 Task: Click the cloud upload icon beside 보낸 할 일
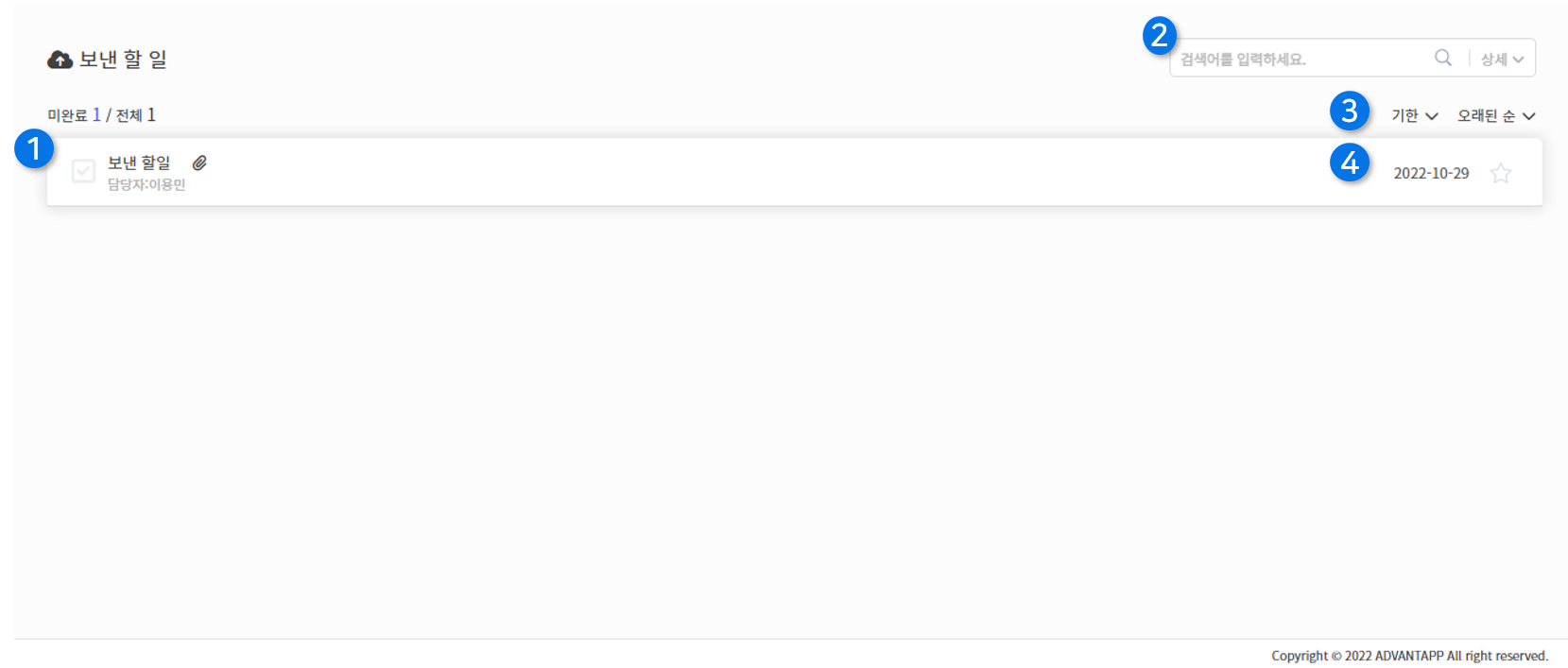[x=60, y=60]
